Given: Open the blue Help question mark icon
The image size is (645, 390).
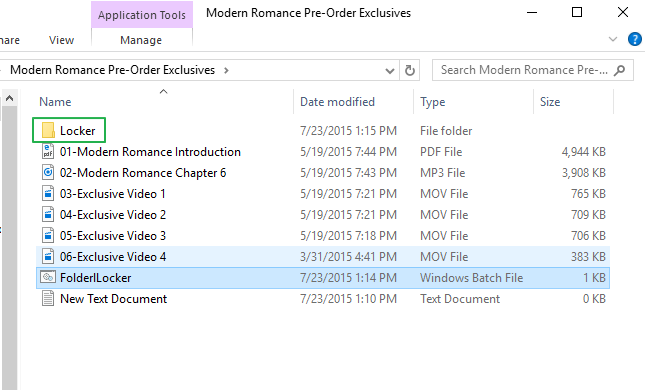Looking at the screenshot, I should (x=634, y=39).
